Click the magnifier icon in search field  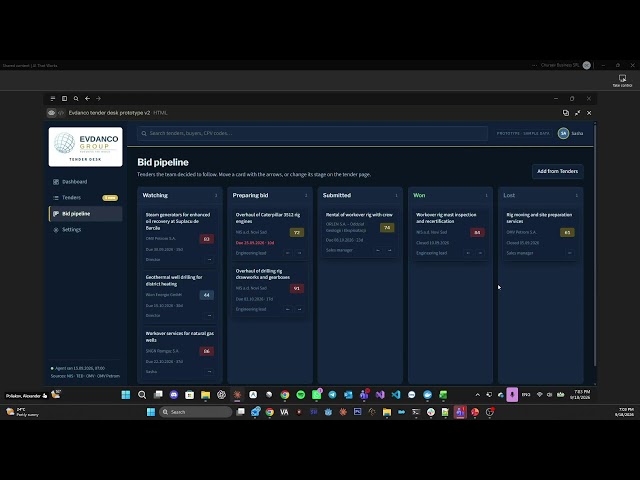point(144,133)
